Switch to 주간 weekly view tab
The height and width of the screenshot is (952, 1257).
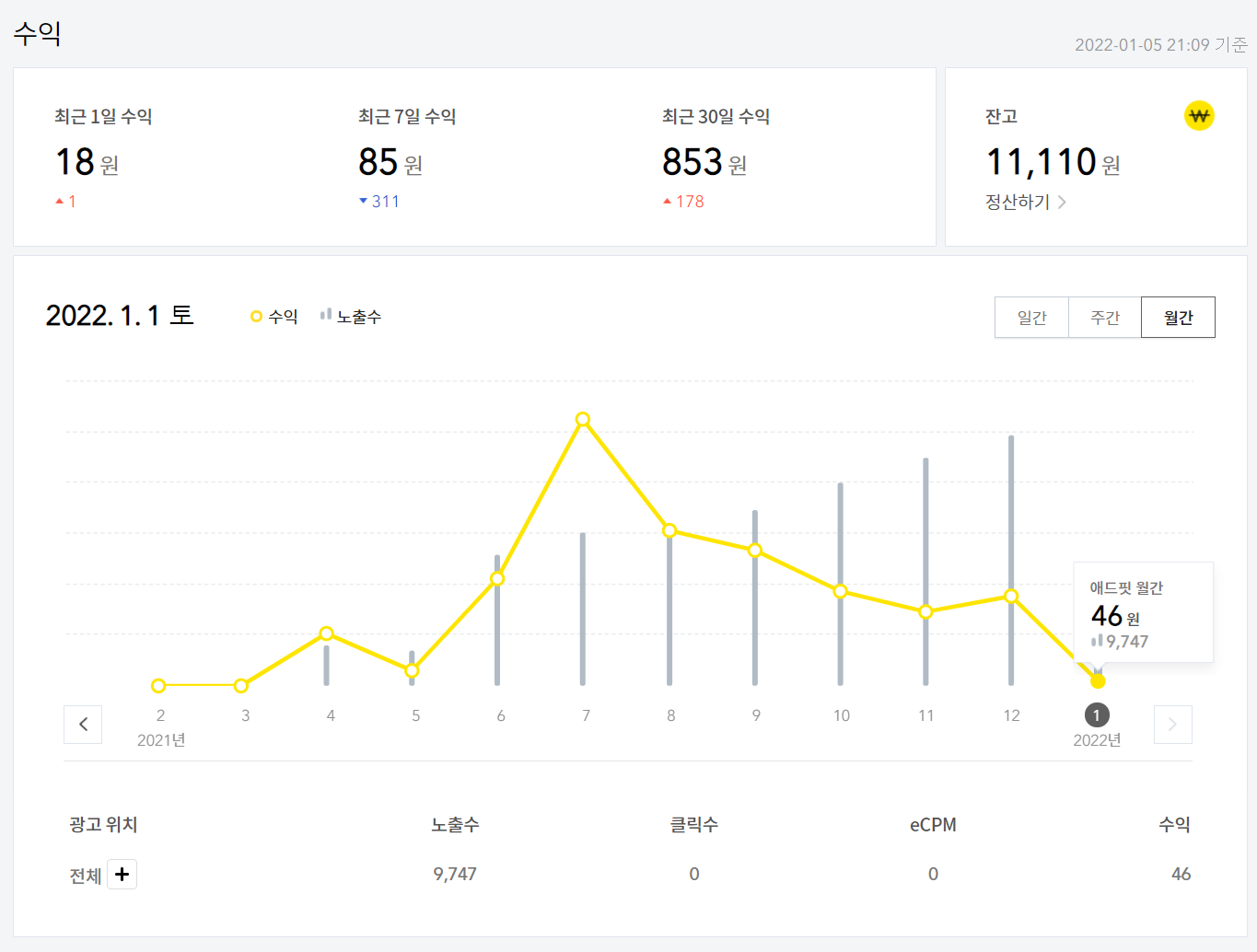coord(1104,318)
